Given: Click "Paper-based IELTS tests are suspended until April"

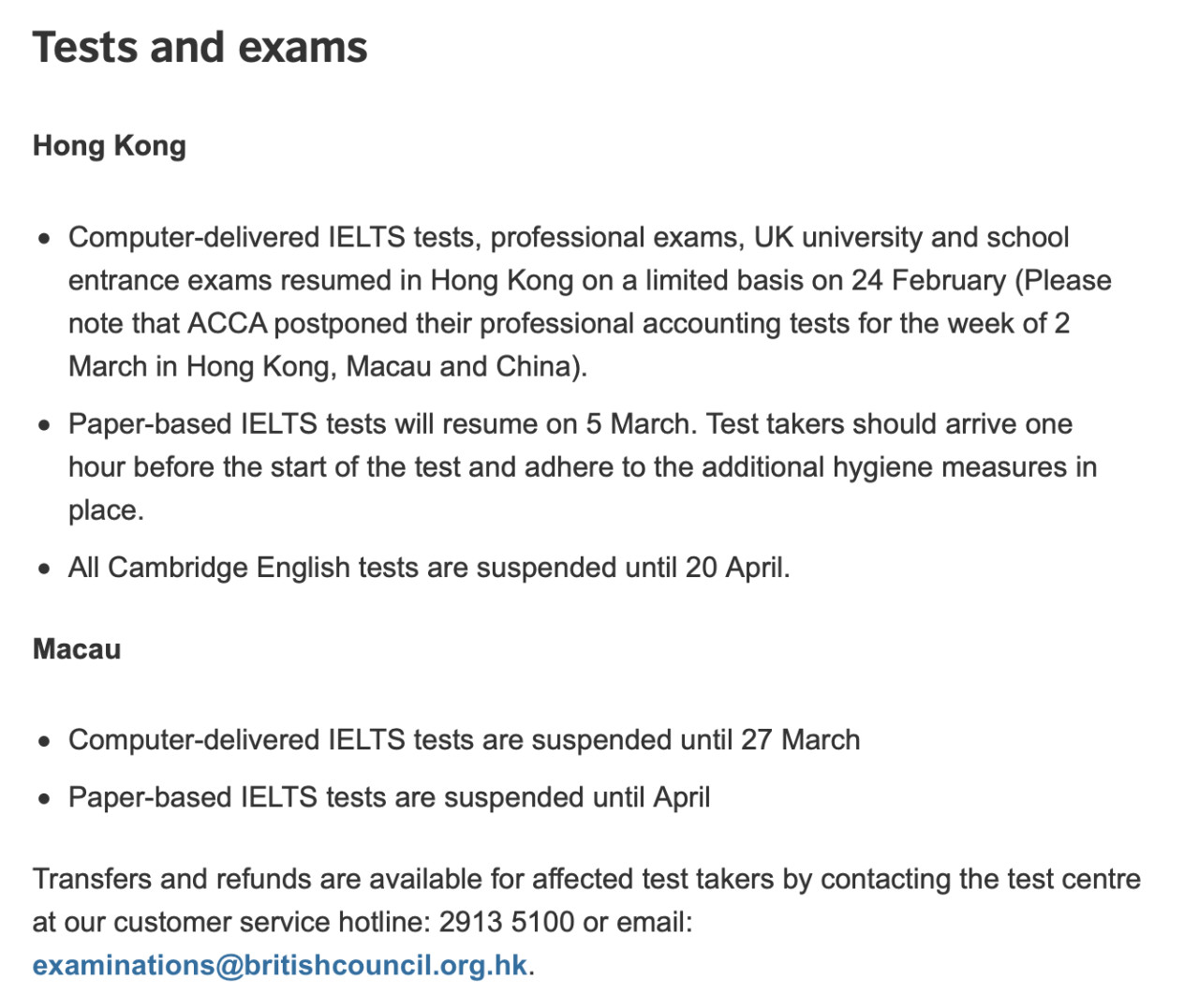Looking at the screenshot, I should (389, 797).
